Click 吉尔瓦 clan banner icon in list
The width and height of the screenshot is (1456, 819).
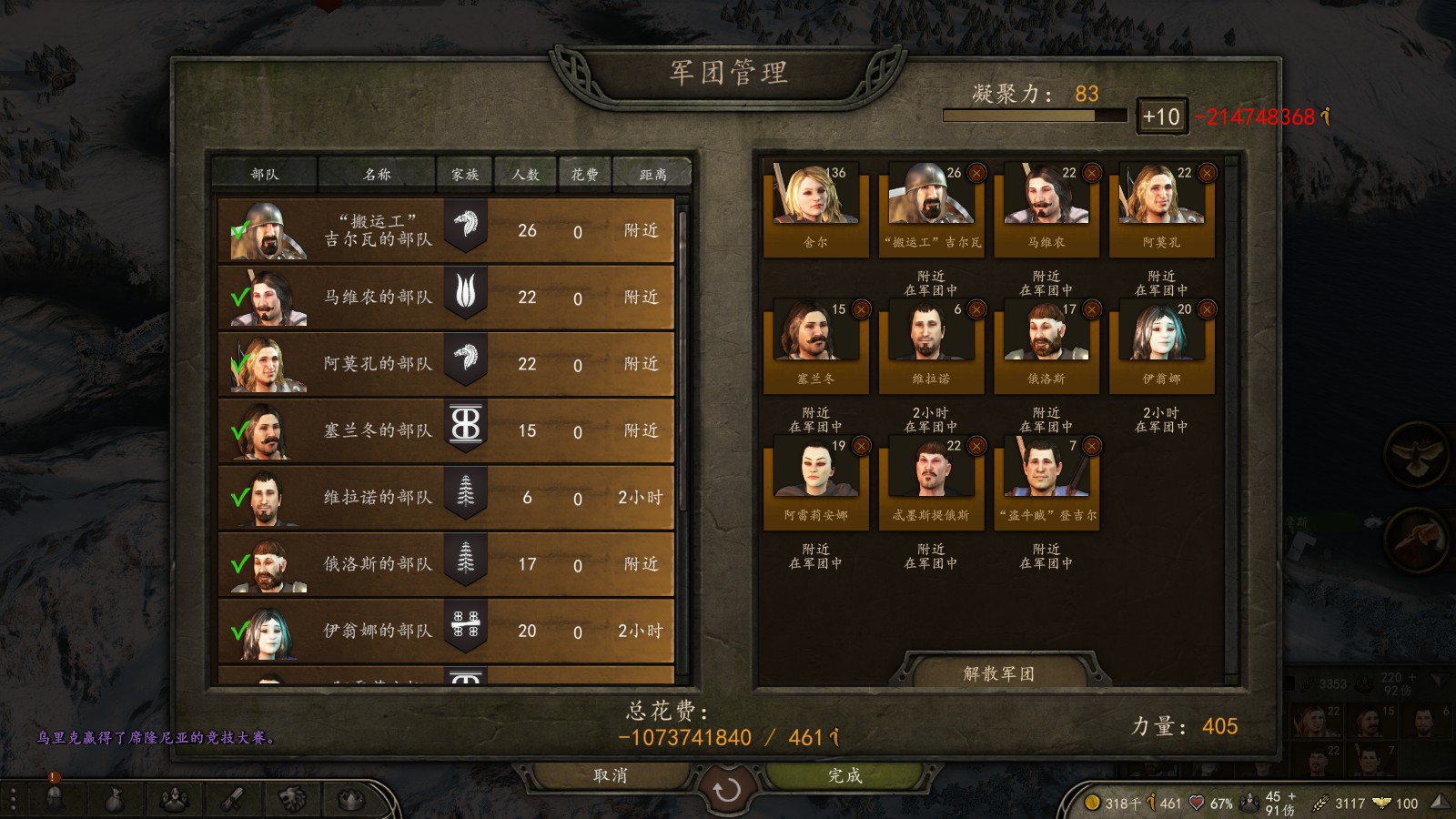tap(466, 226)
